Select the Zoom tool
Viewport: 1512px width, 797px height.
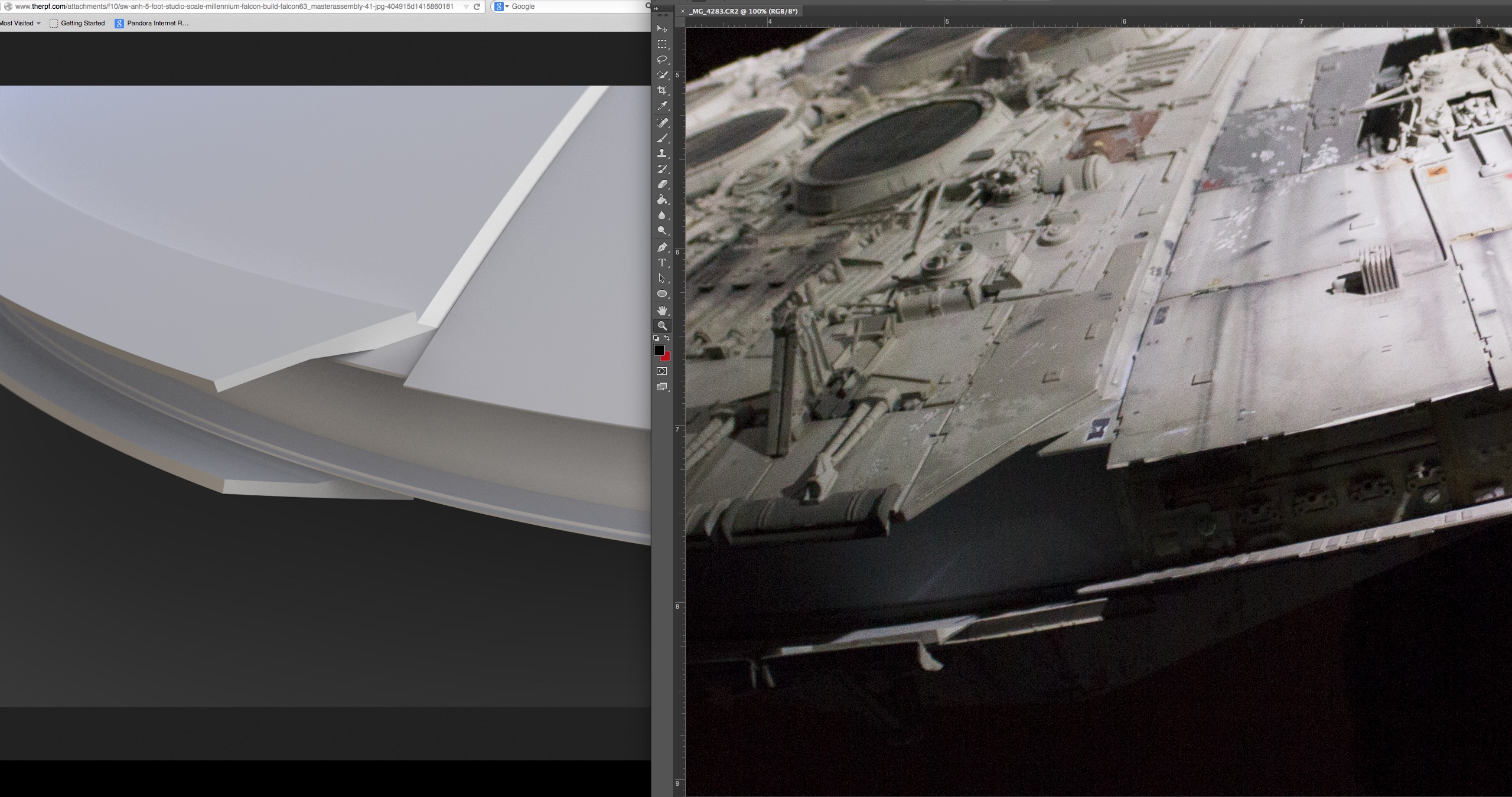point(662,326)
